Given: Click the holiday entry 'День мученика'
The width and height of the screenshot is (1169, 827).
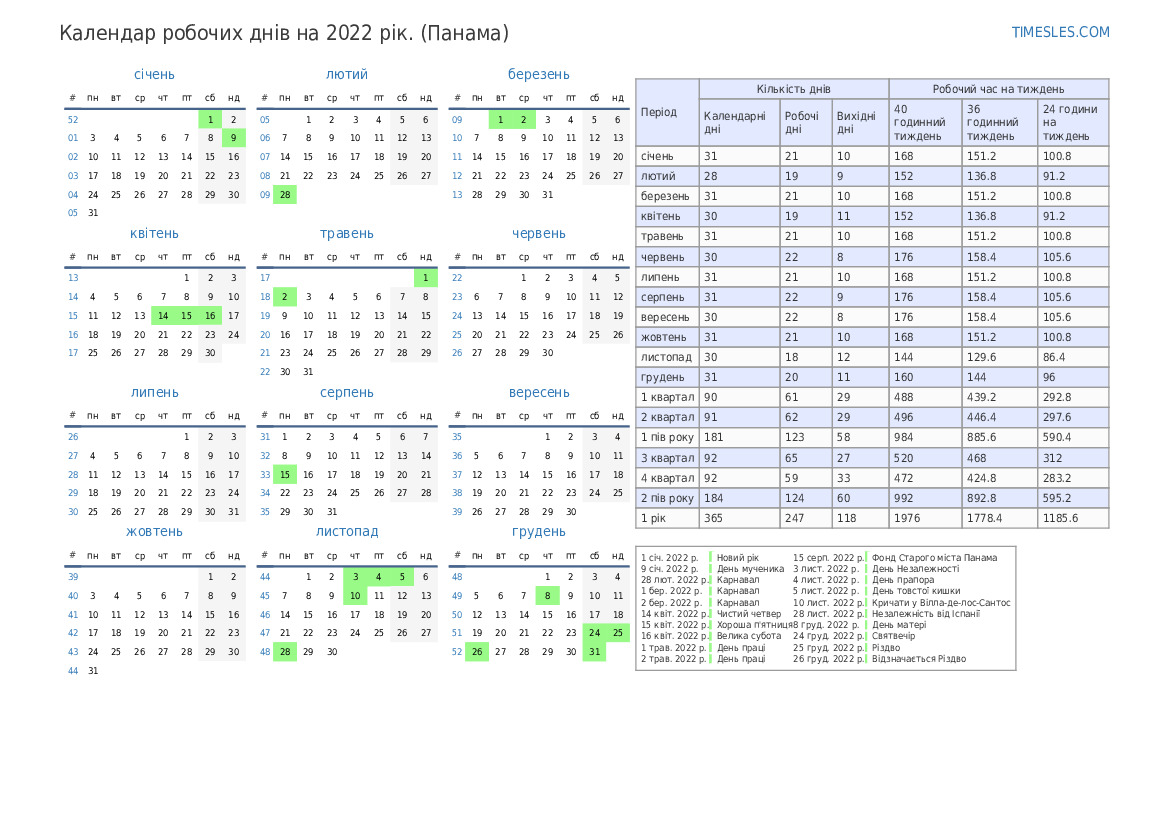Looking at the screenshot, I should pyautogui.click(x=750, y=569).
